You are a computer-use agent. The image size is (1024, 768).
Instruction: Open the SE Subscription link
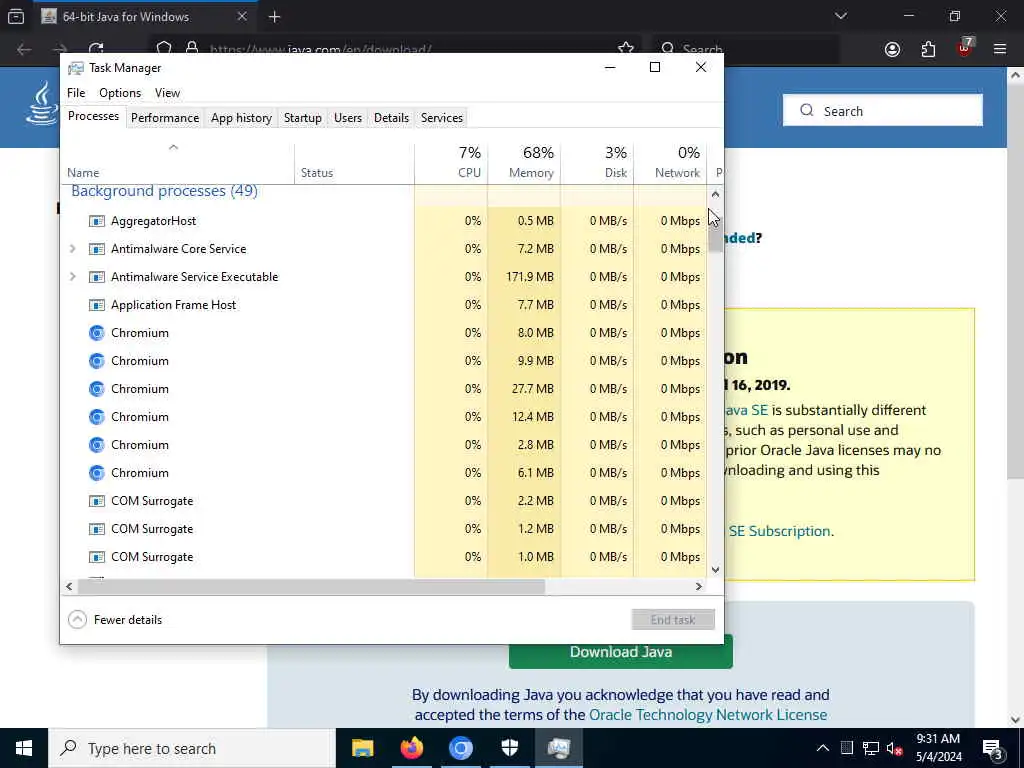point(780,531)
